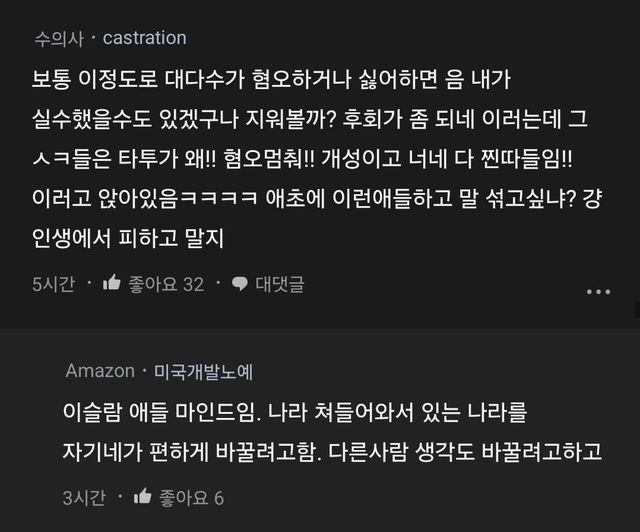Open the three-dot more options menu
The height and width of the screenshot is (532, 640).
click(597, 291)
